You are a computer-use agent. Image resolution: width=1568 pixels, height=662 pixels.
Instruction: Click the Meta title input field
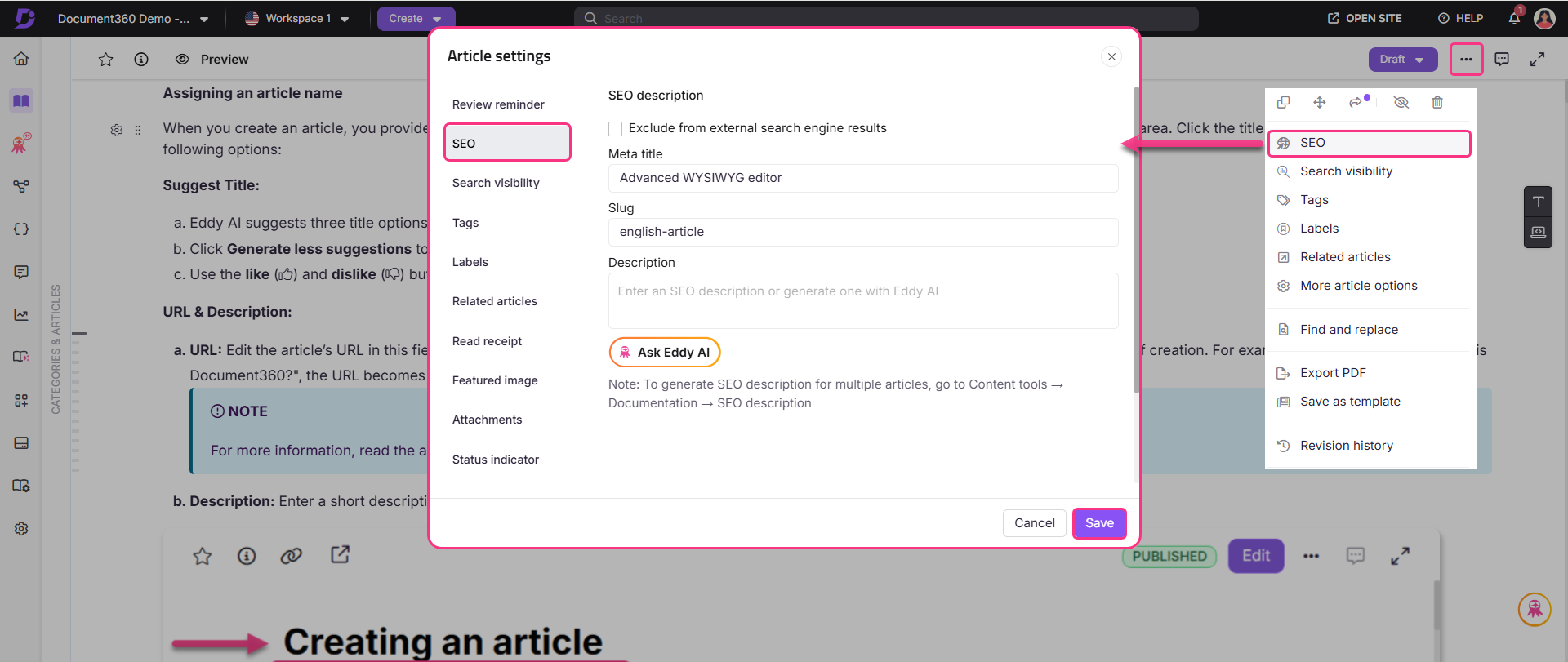pyautogui.click(x=863, y=178)
